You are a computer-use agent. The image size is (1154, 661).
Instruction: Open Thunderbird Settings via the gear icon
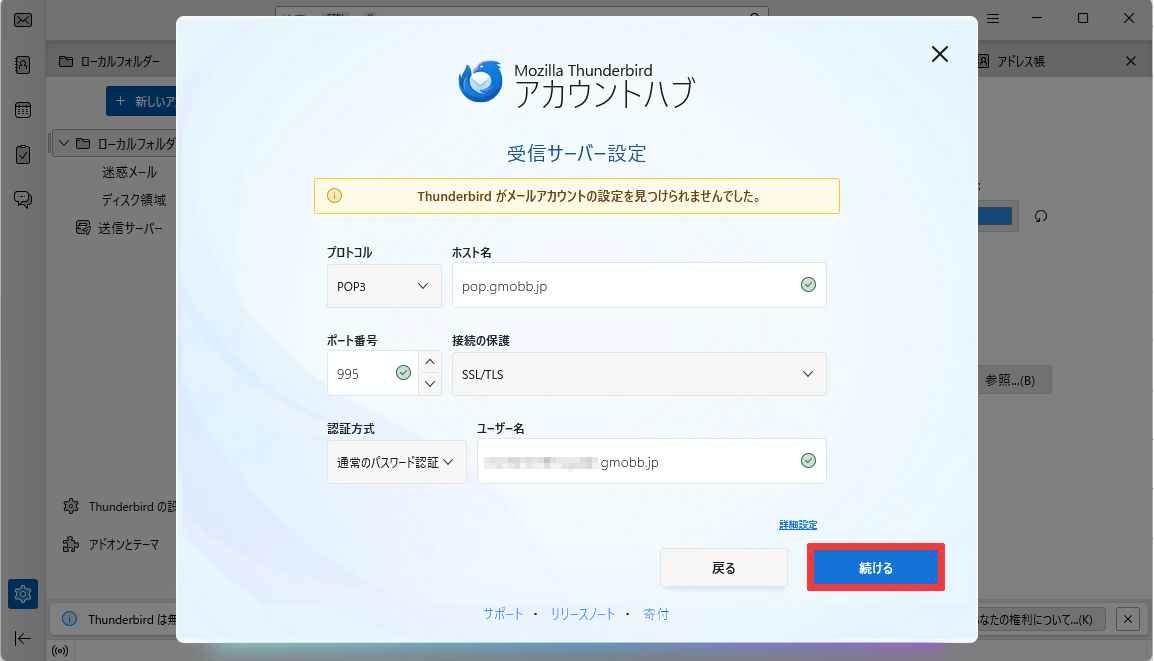[x=22, y=593]
